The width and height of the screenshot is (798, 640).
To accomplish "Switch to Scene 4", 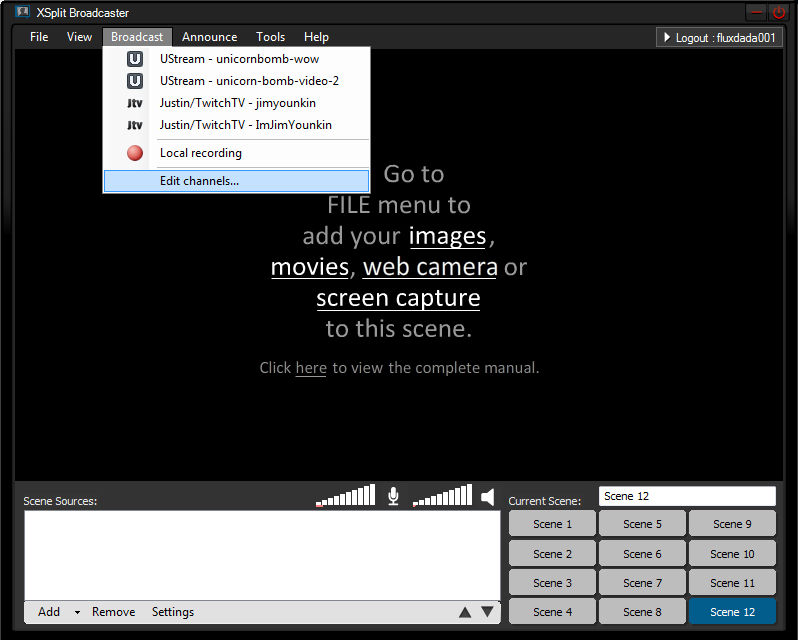I will click(552, 612).
